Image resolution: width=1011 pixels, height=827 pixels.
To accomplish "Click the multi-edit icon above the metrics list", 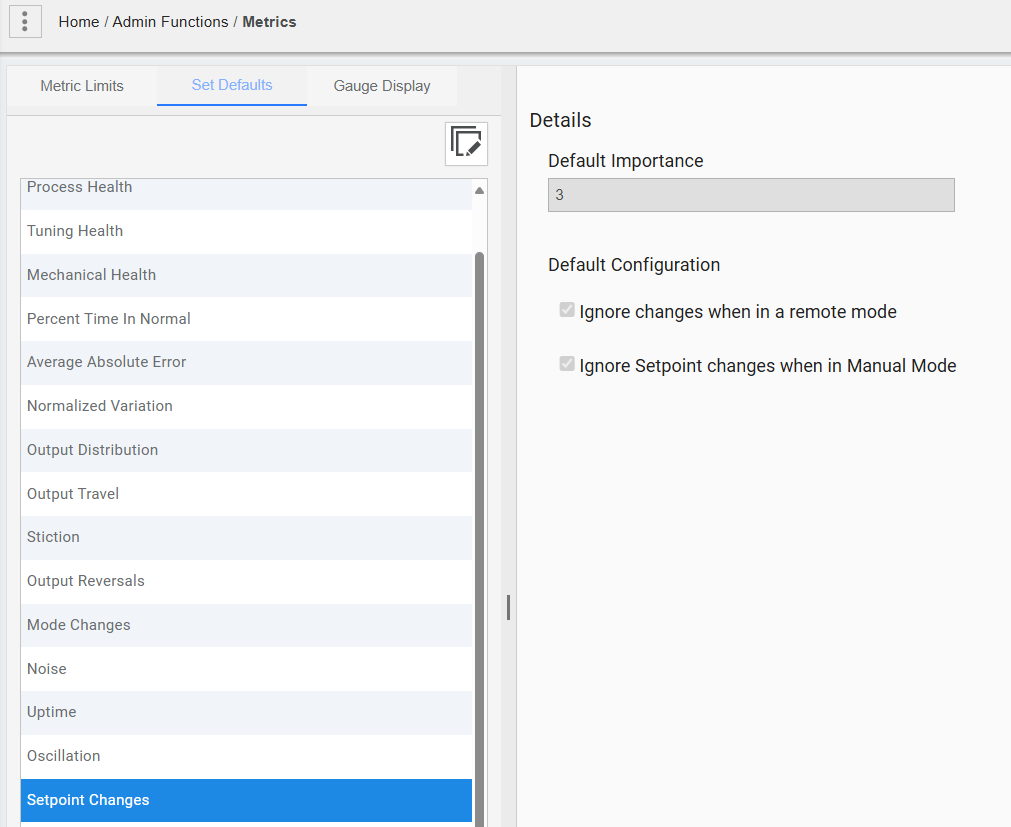I will click(x=466, y=144).
